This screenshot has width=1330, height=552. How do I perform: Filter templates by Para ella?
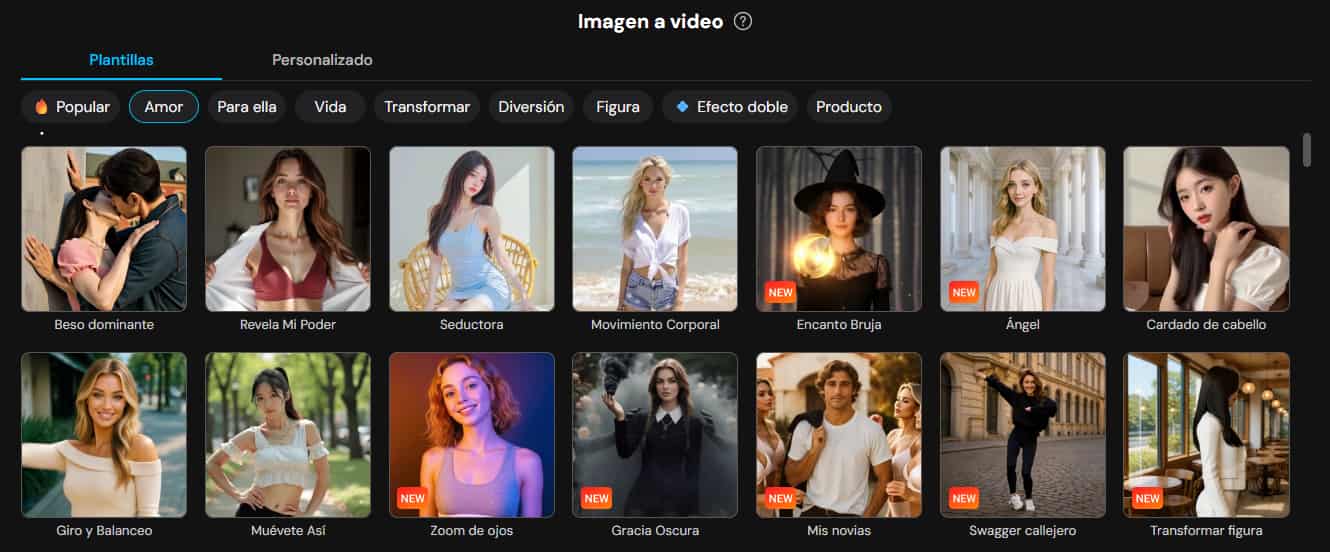tap(247, 107)
